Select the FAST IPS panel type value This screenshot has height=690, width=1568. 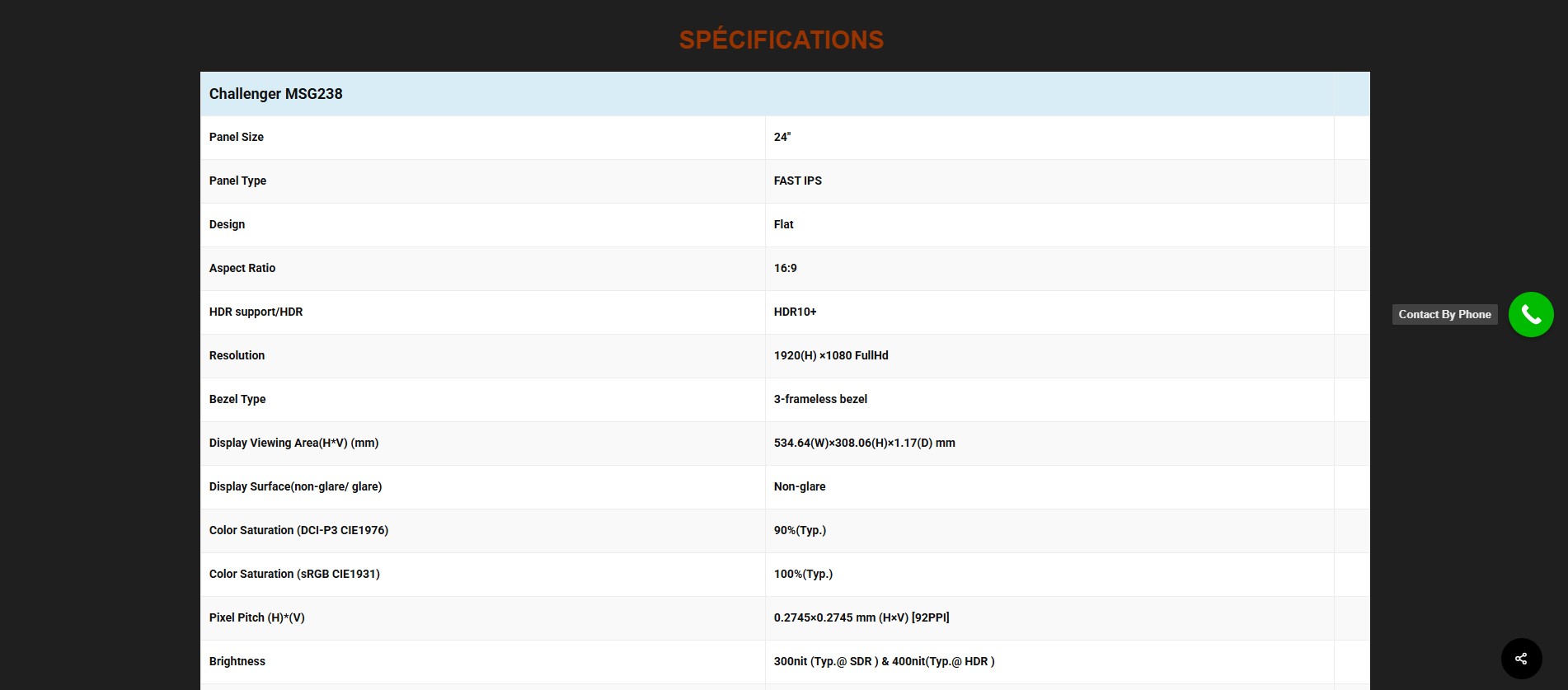click(797, 181)
